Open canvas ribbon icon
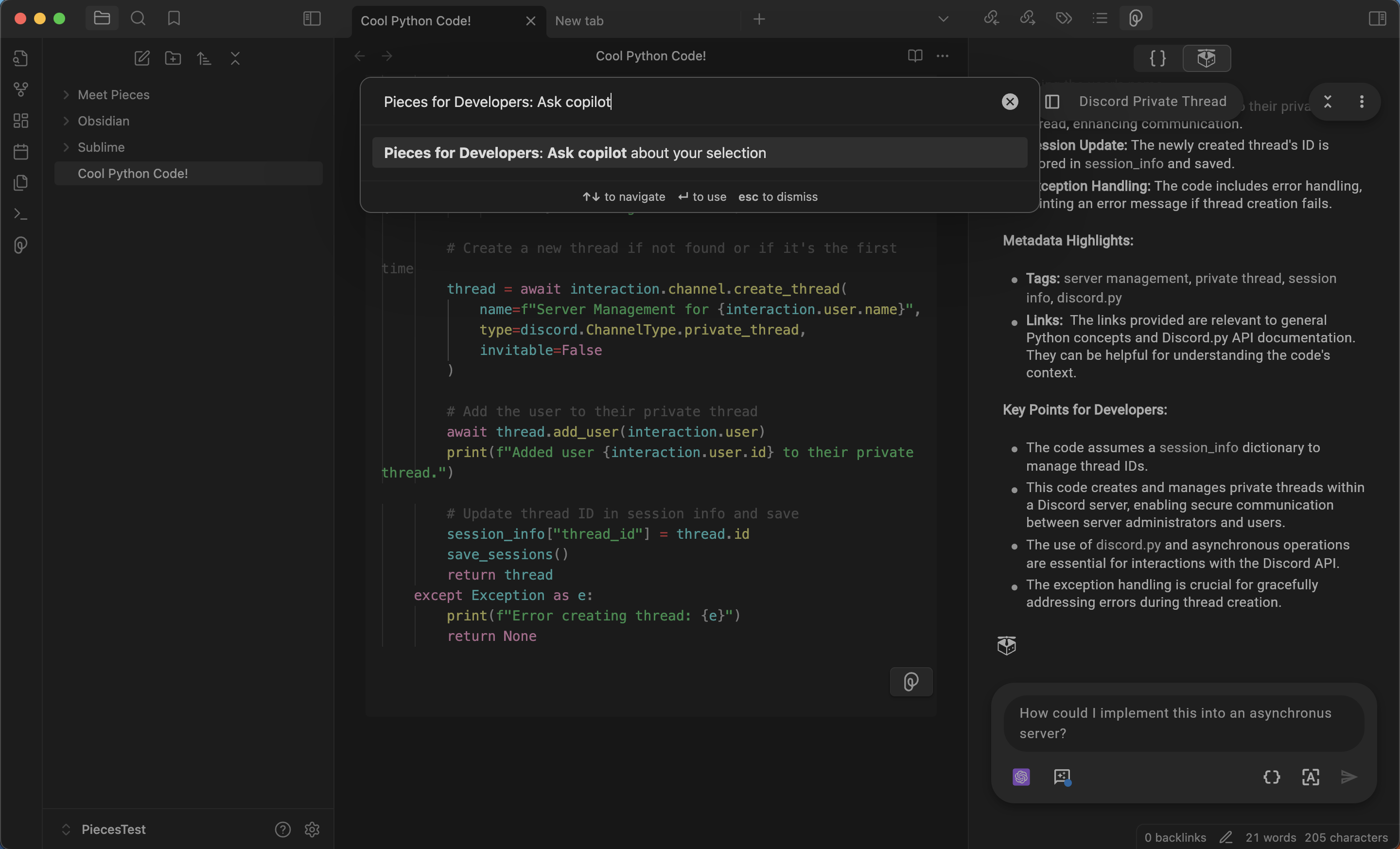 tap(20, 121)
